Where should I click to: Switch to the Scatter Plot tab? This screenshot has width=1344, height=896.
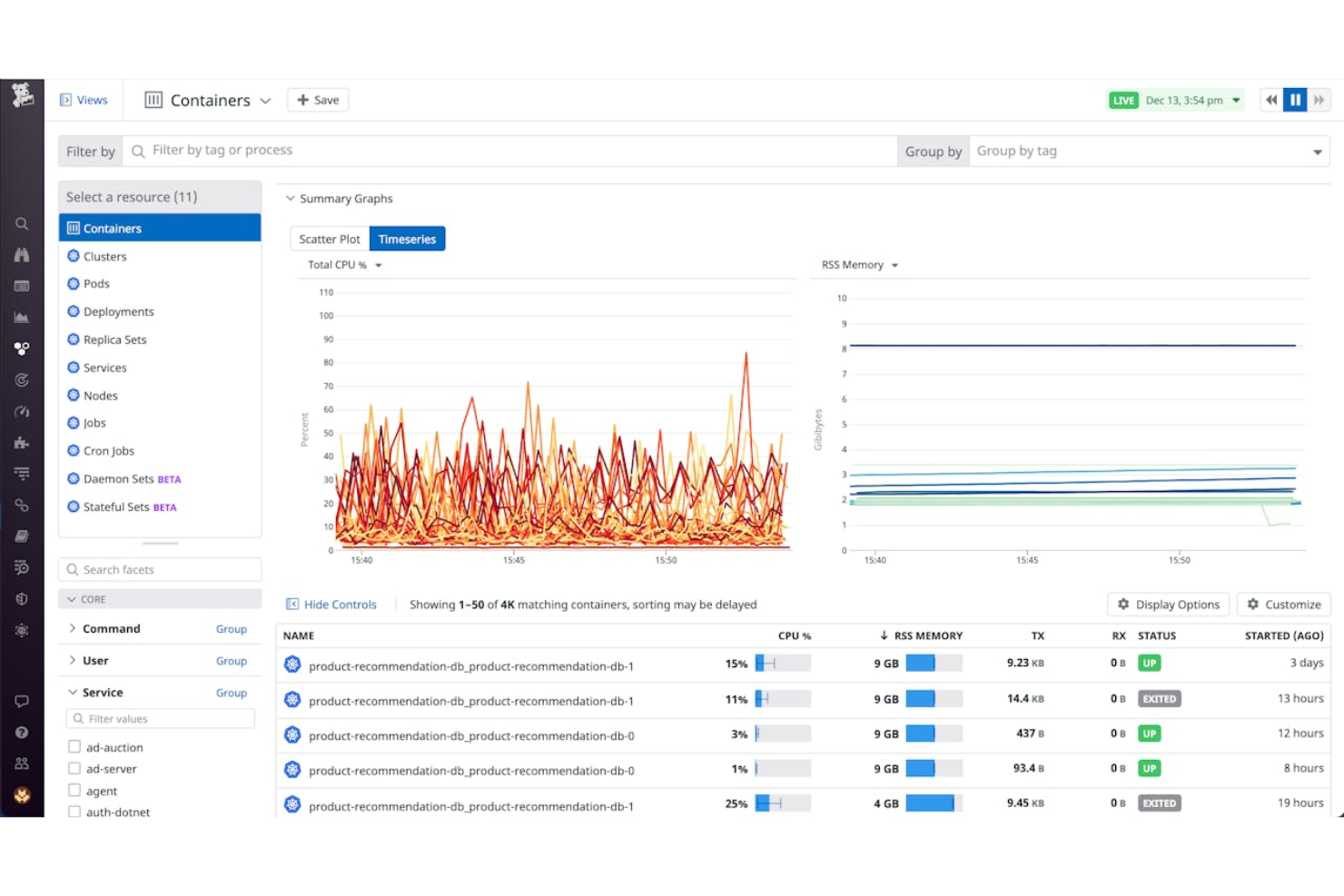point(329,239)
